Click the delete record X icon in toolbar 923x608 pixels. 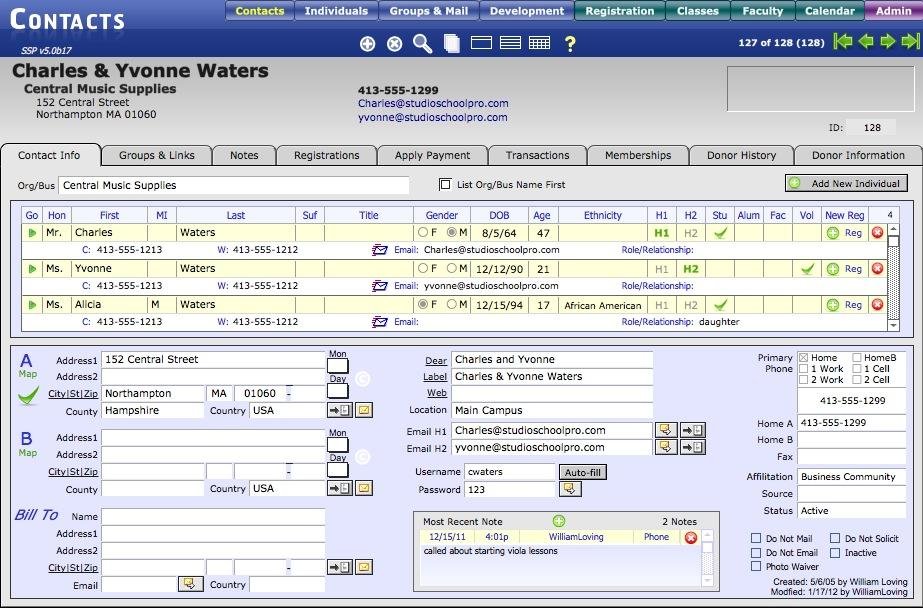pos(394,44)
